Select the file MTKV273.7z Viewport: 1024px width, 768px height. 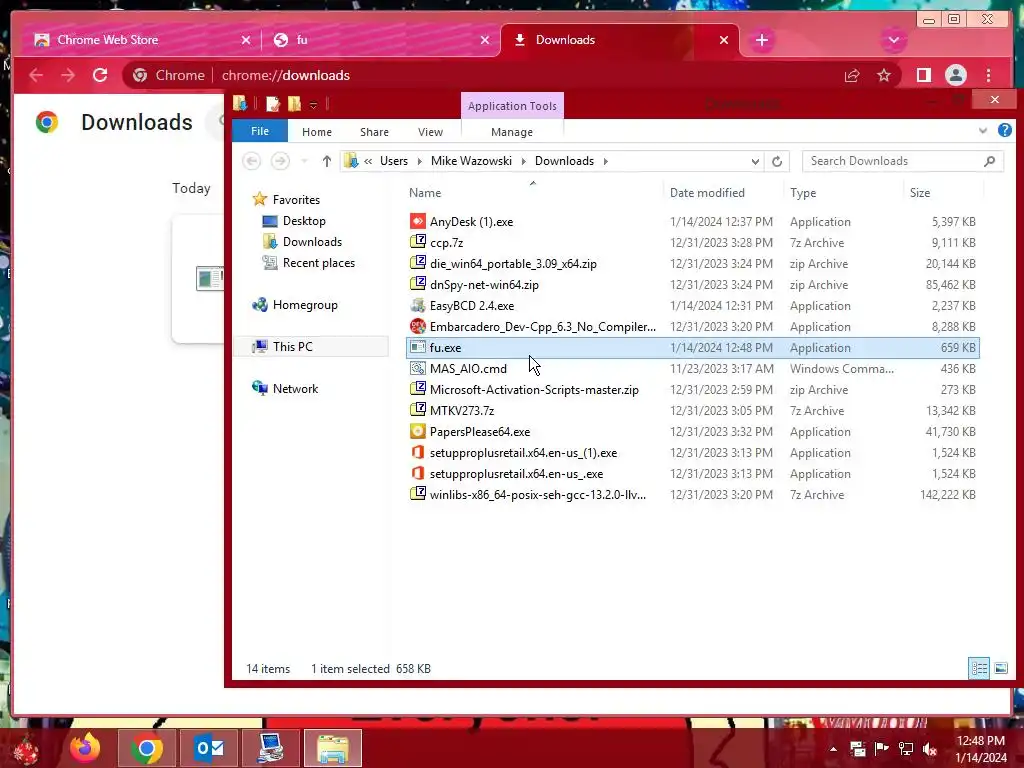tap(462, 411)
